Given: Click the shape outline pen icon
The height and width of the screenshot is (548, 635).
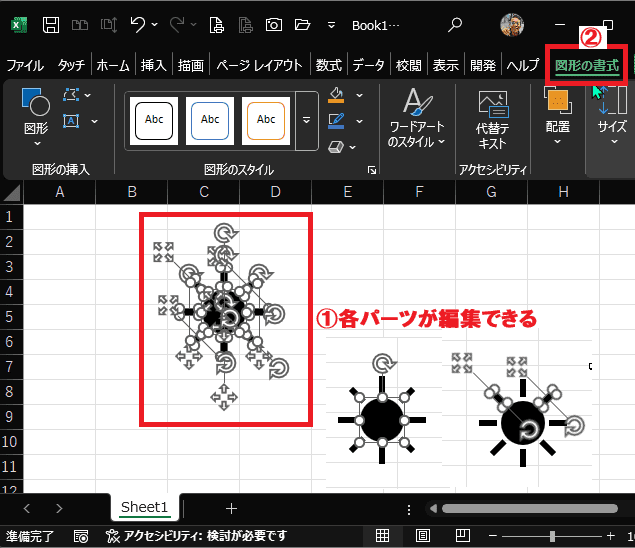Looking at the screenshot, I should 336,121.
